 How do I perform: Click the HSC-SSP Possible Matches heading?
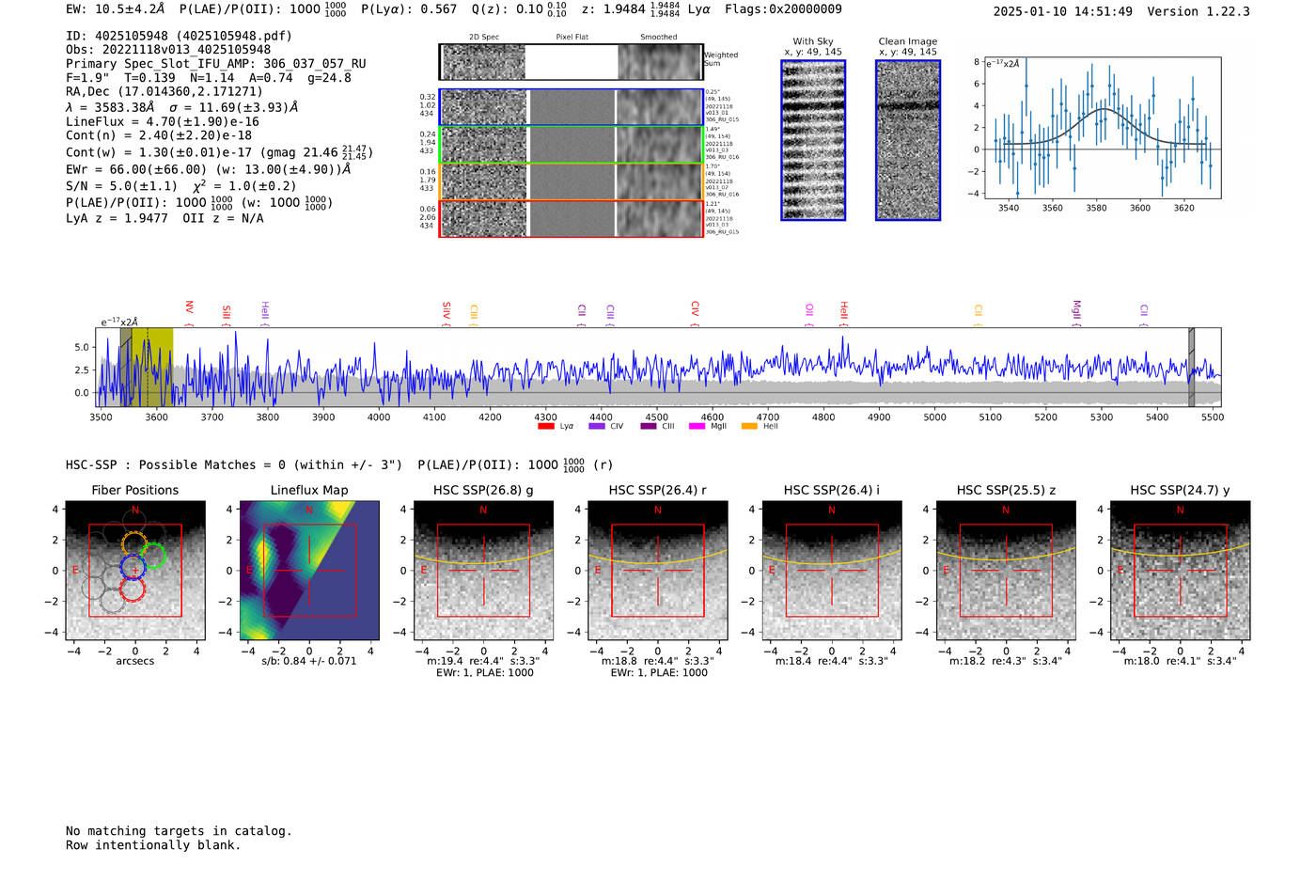(234, 464)
